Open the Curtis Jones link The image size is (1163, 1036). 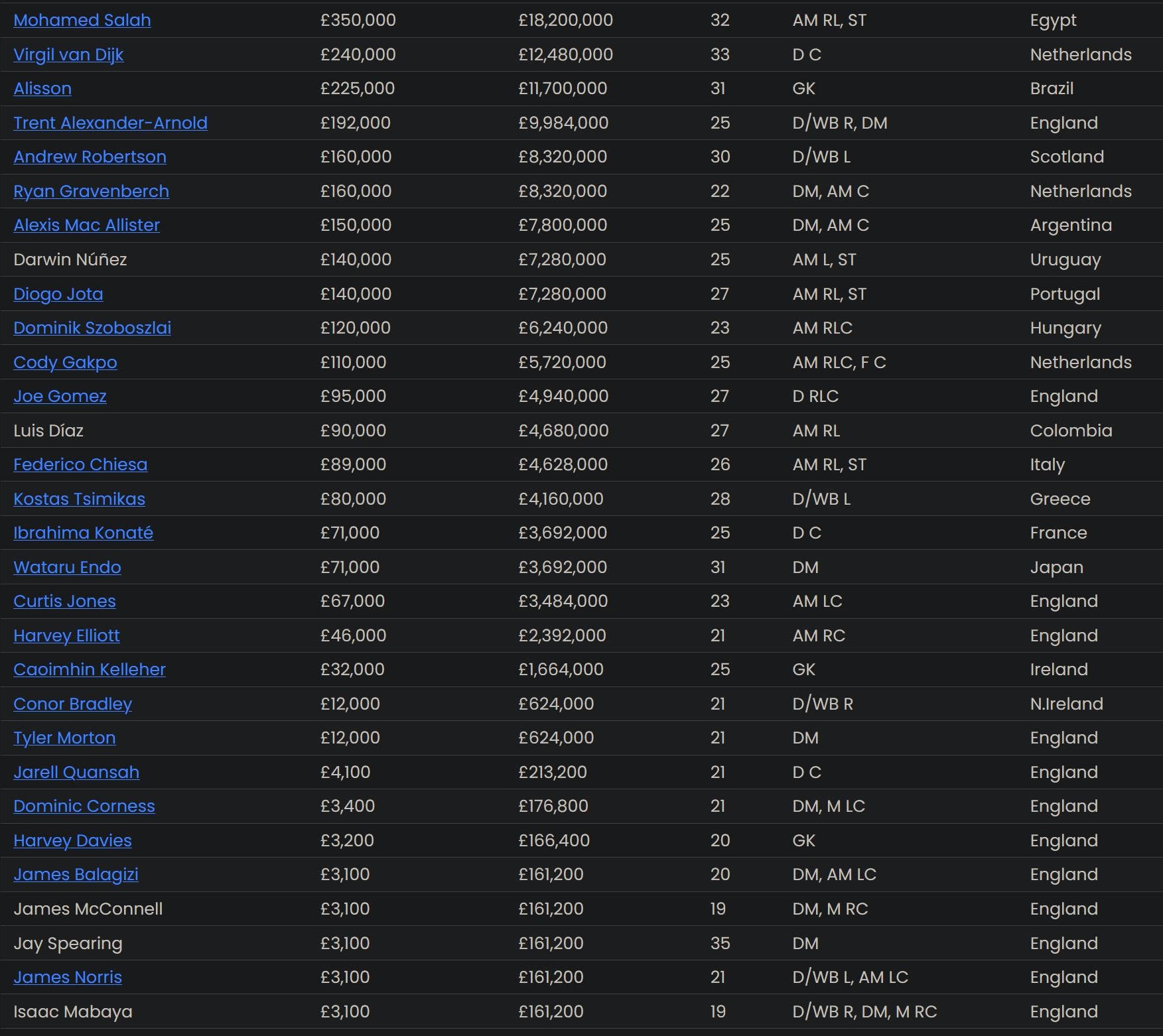[x=64, y=601]
